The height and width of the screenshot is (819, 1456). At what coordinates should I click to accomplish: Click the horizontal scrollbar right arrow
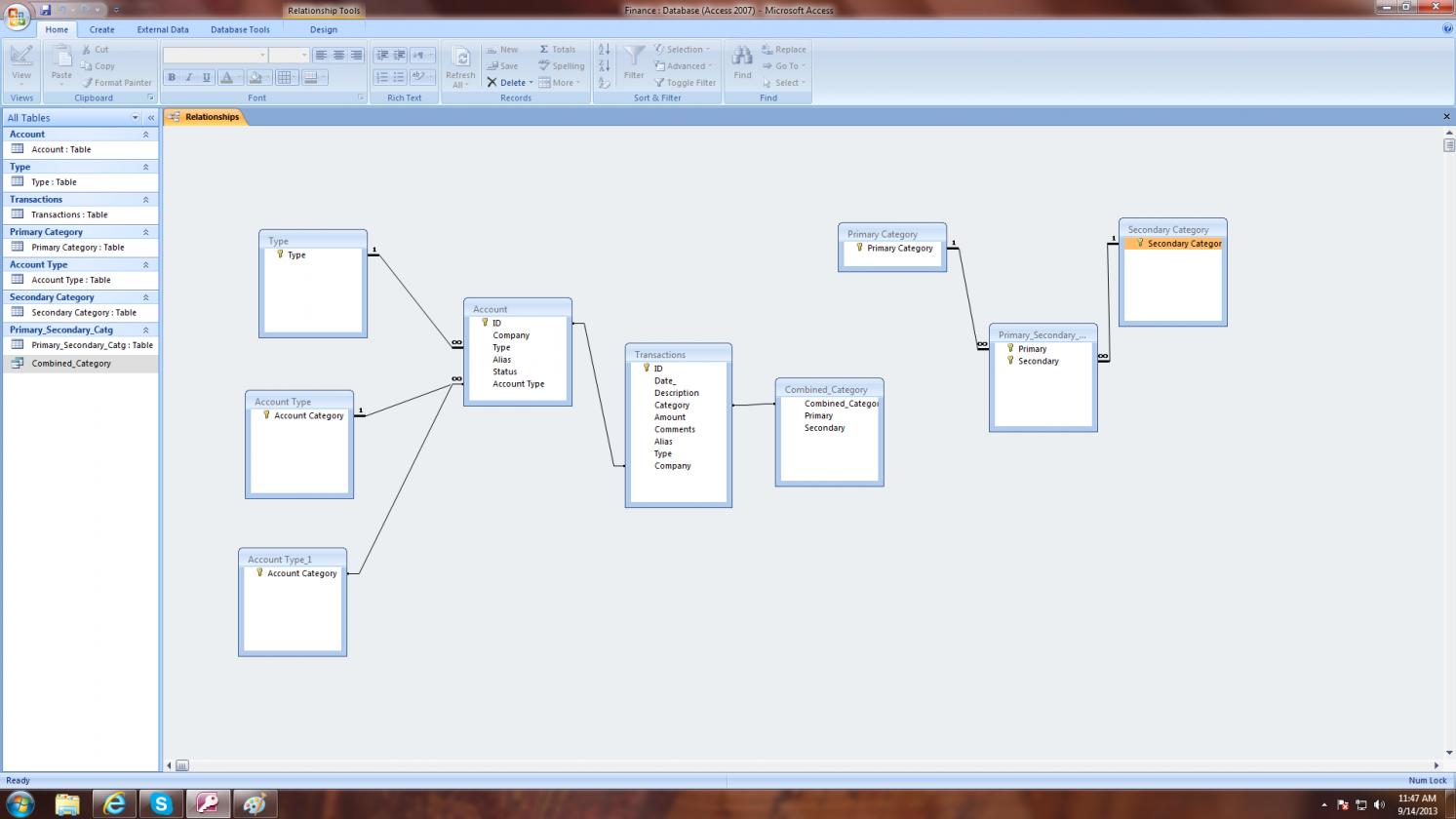[1436, 765]
